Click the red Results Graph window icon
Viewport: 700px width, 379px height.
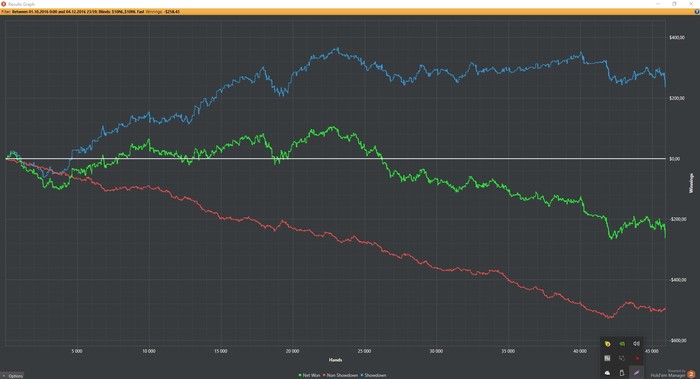point(4,4)
